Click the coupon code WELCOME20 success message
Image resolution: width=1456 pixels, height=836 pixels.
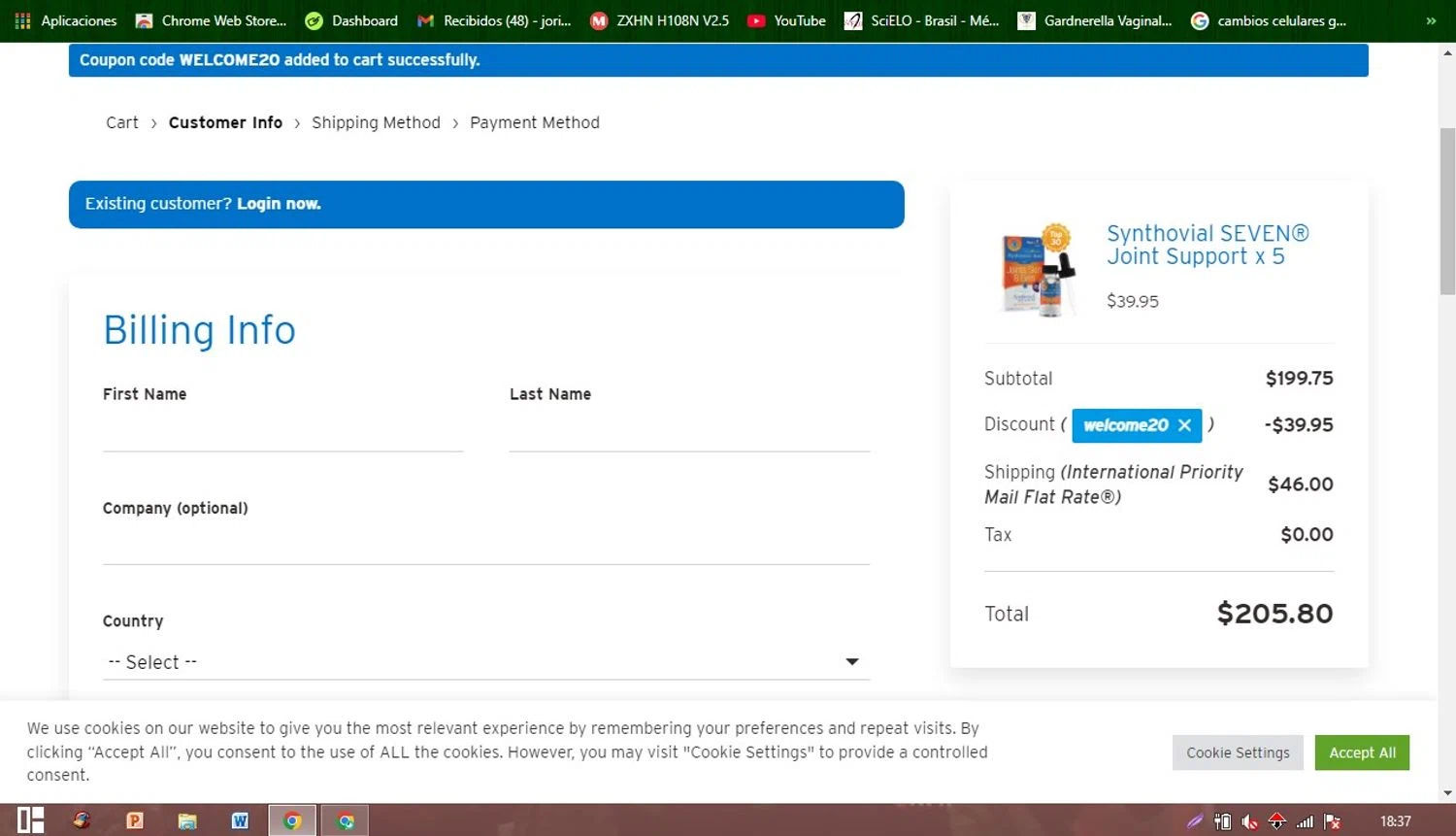pyautogui.click(x=280, y=60)
